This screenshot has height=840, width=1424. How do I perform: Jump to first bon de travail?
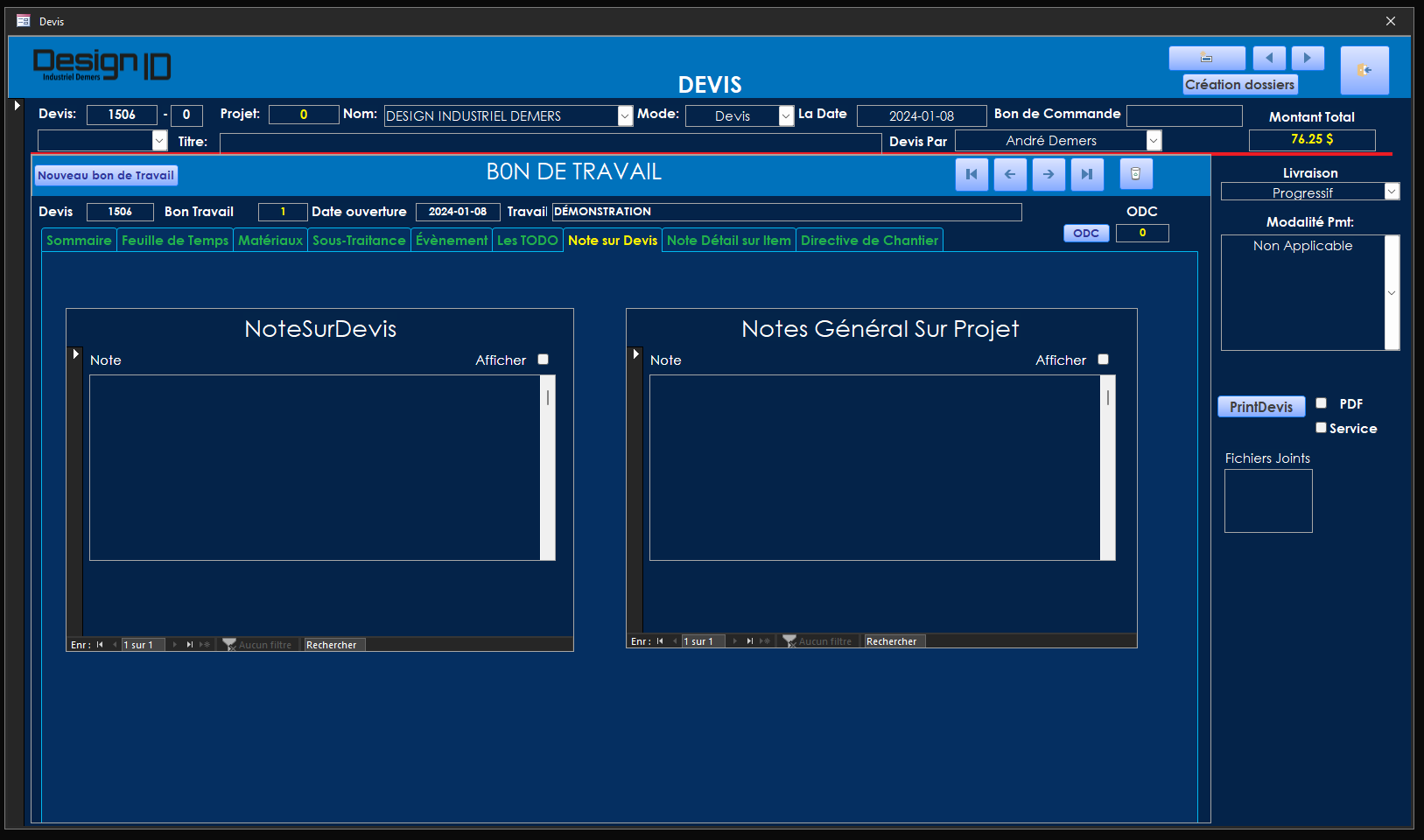click(972, 174)
